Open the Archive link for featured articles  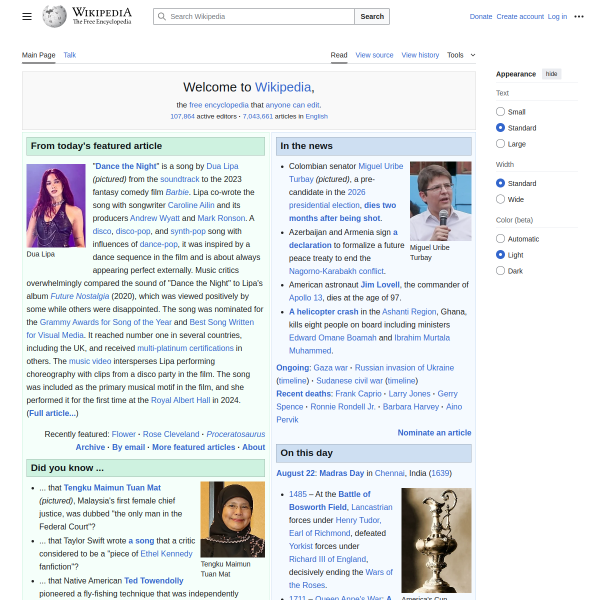90,447
